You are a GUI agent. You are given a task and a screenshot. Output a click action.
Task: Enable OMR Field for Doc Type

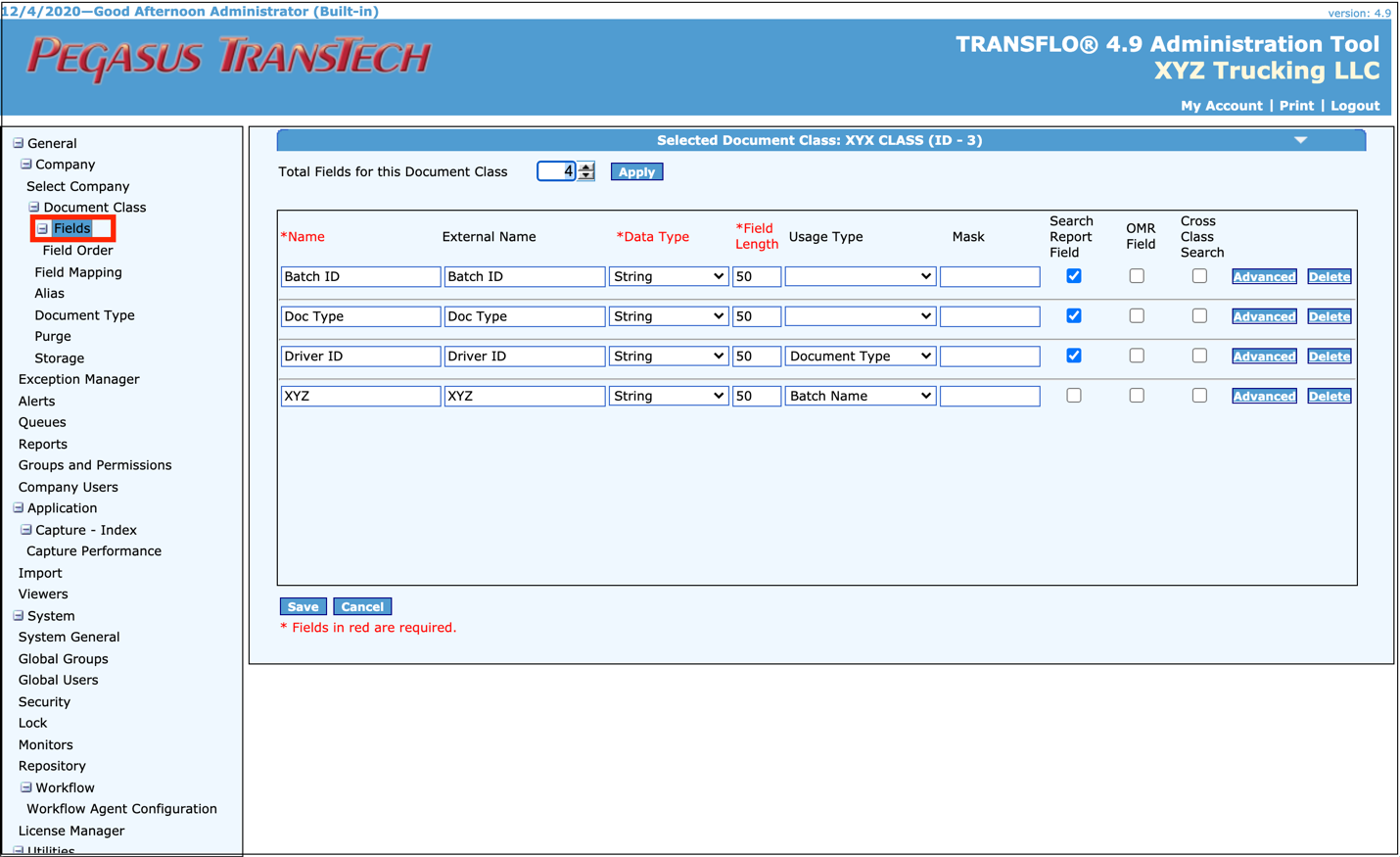coord(1137,315)
